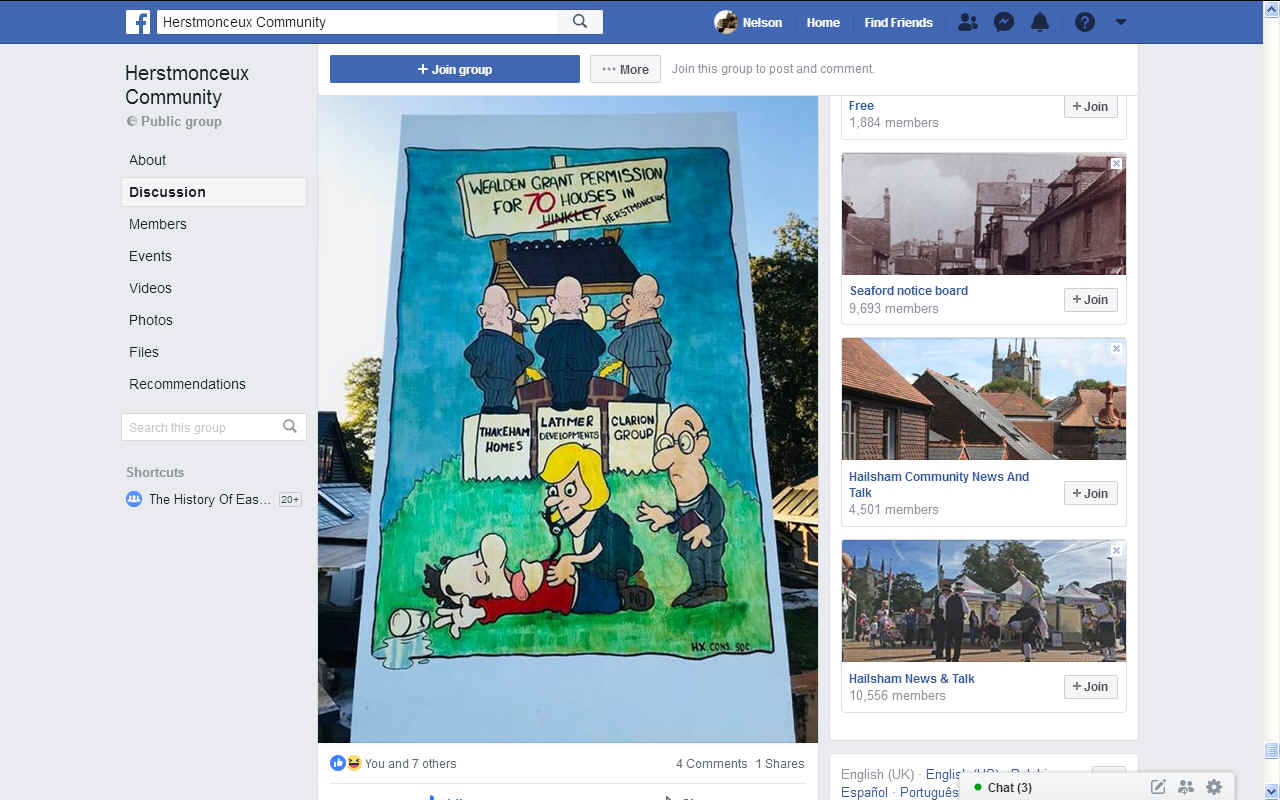Image resolution: width=1280 pixels, height=800 pixels.
Task: Open Hailsham Community News And Talk link
Action: coord(939,484)
